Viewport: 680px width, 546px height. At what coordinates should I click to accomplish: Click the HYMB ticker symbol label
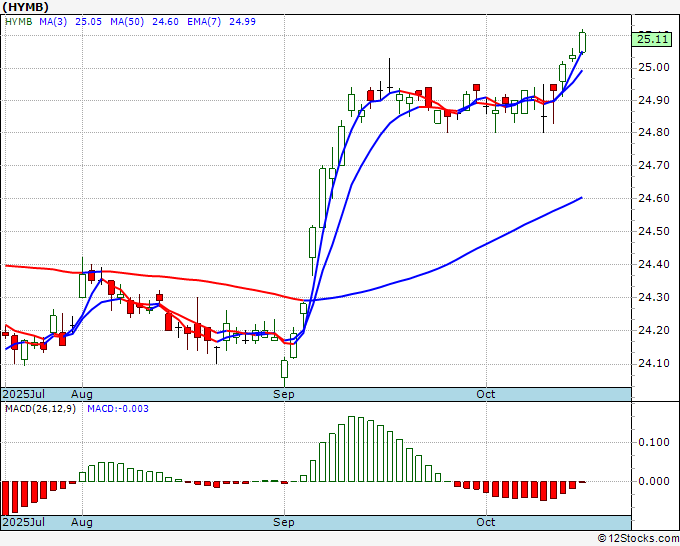[x=24, y=6]
